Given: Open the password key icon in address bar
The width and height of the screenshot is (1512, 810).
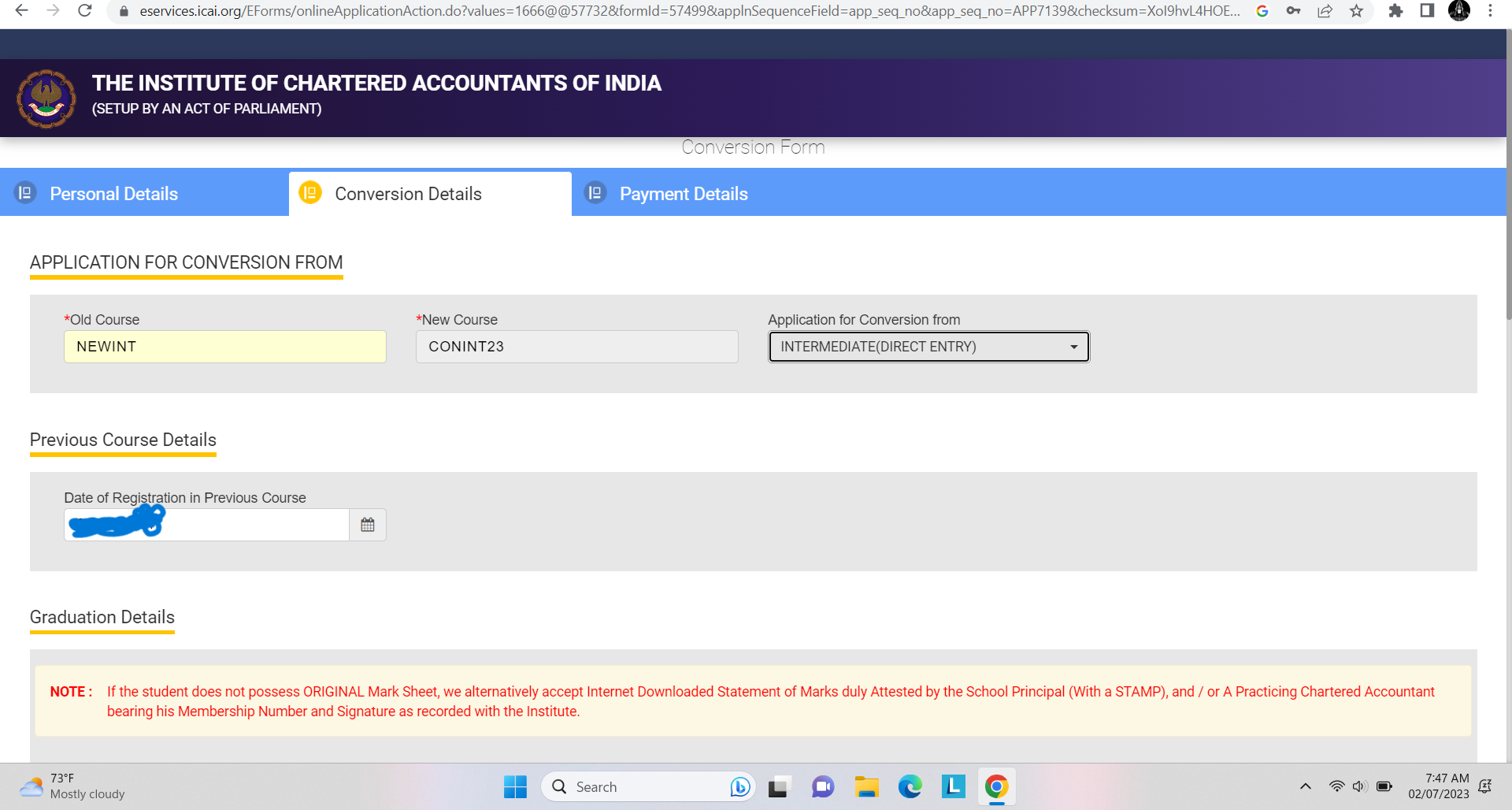Looking at the screenshot, I should tap(1293, 11).
